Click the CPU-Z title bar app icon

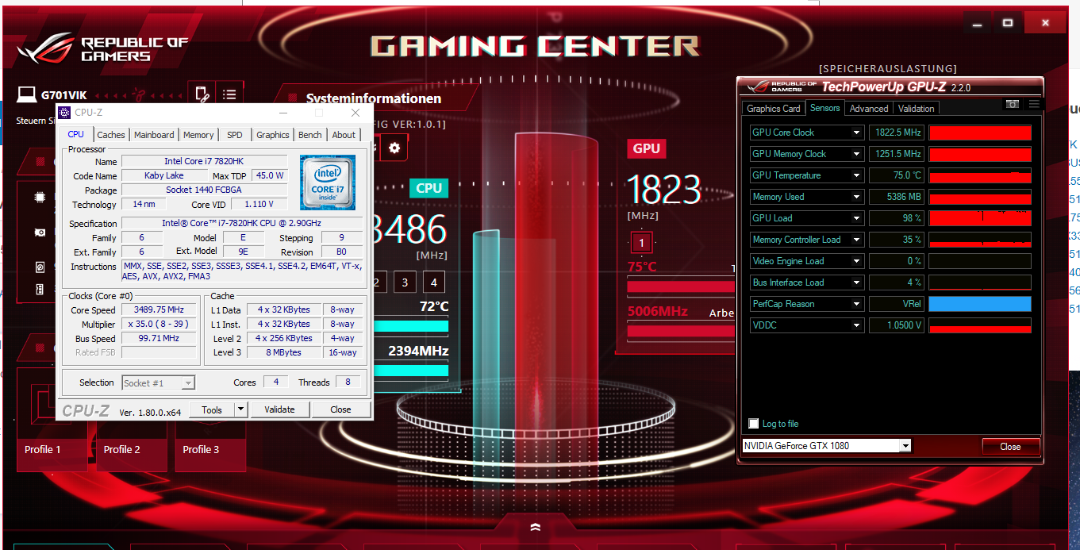click(64, 112)
